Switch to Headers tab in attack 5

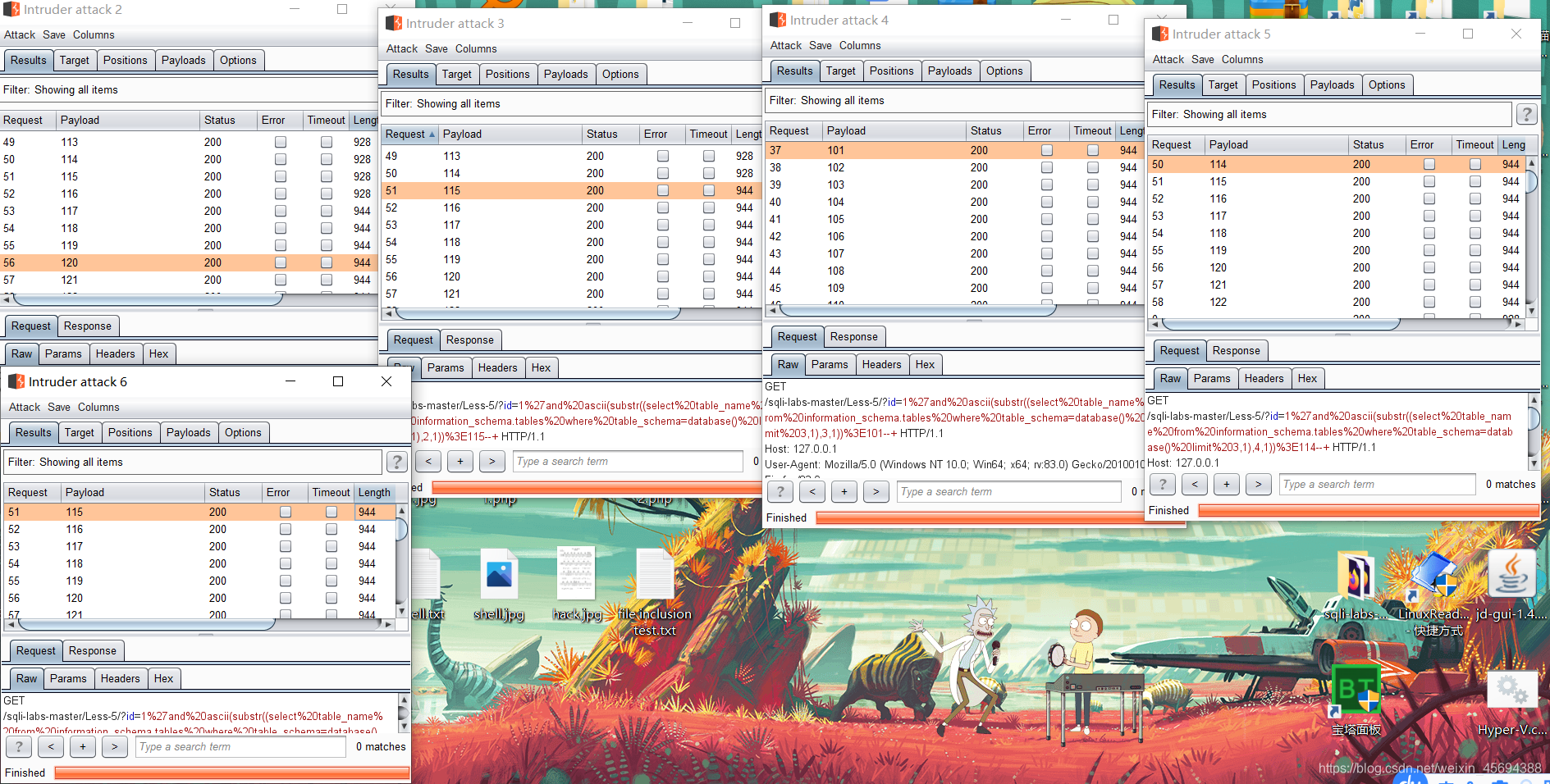pyautogui.click(x=1264, y=378)
